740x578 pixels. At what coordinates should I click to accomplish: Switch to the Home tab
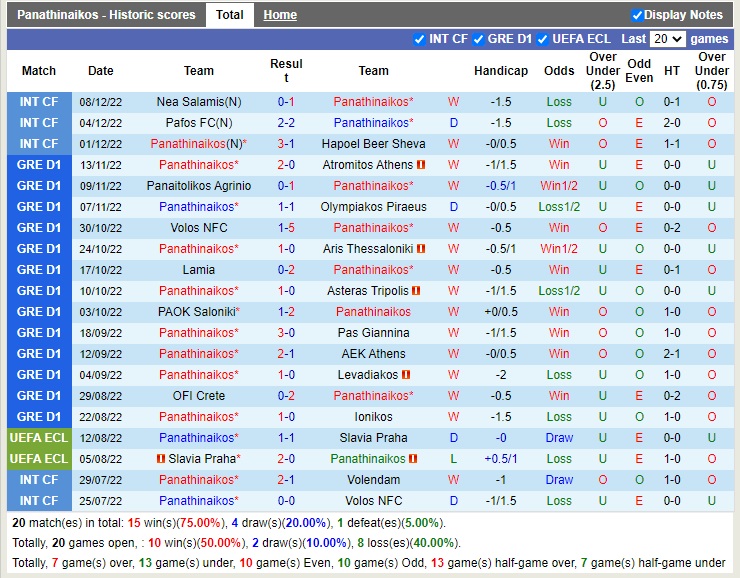[280, 15]
